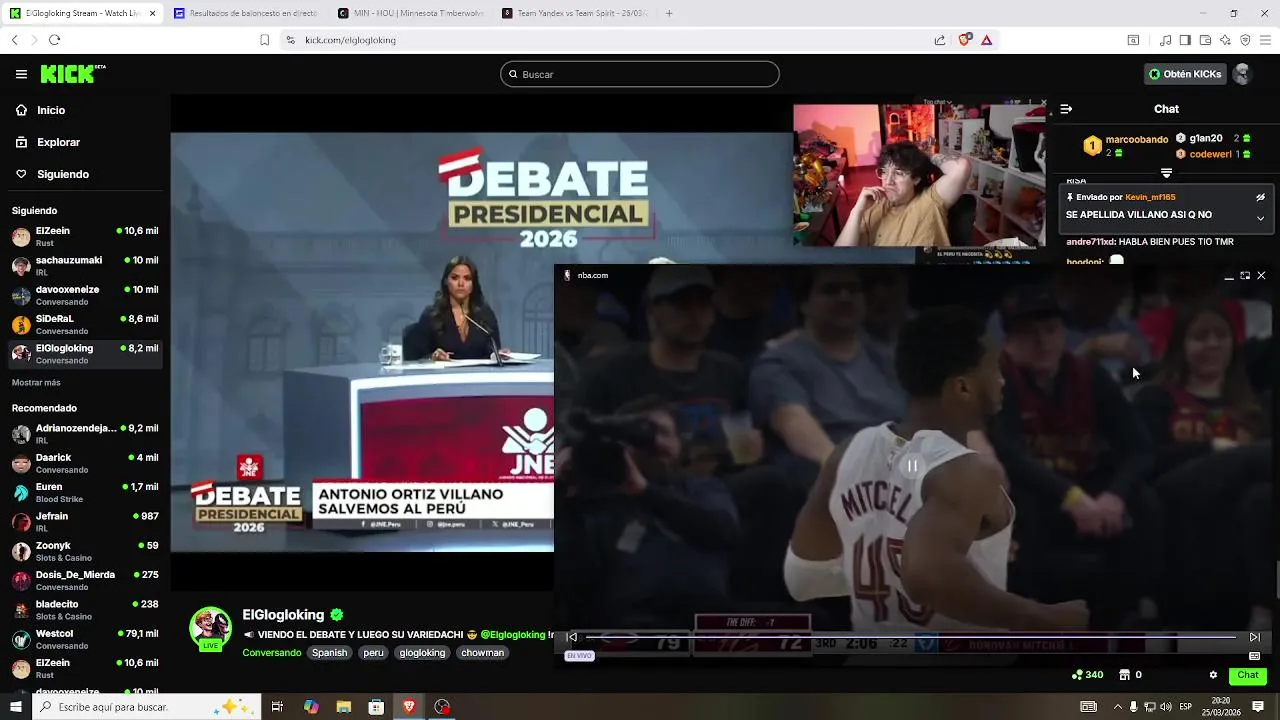Open the shop icon showing 0
This screenshot has height=720, width=1280.
[x=1130, y=675]
